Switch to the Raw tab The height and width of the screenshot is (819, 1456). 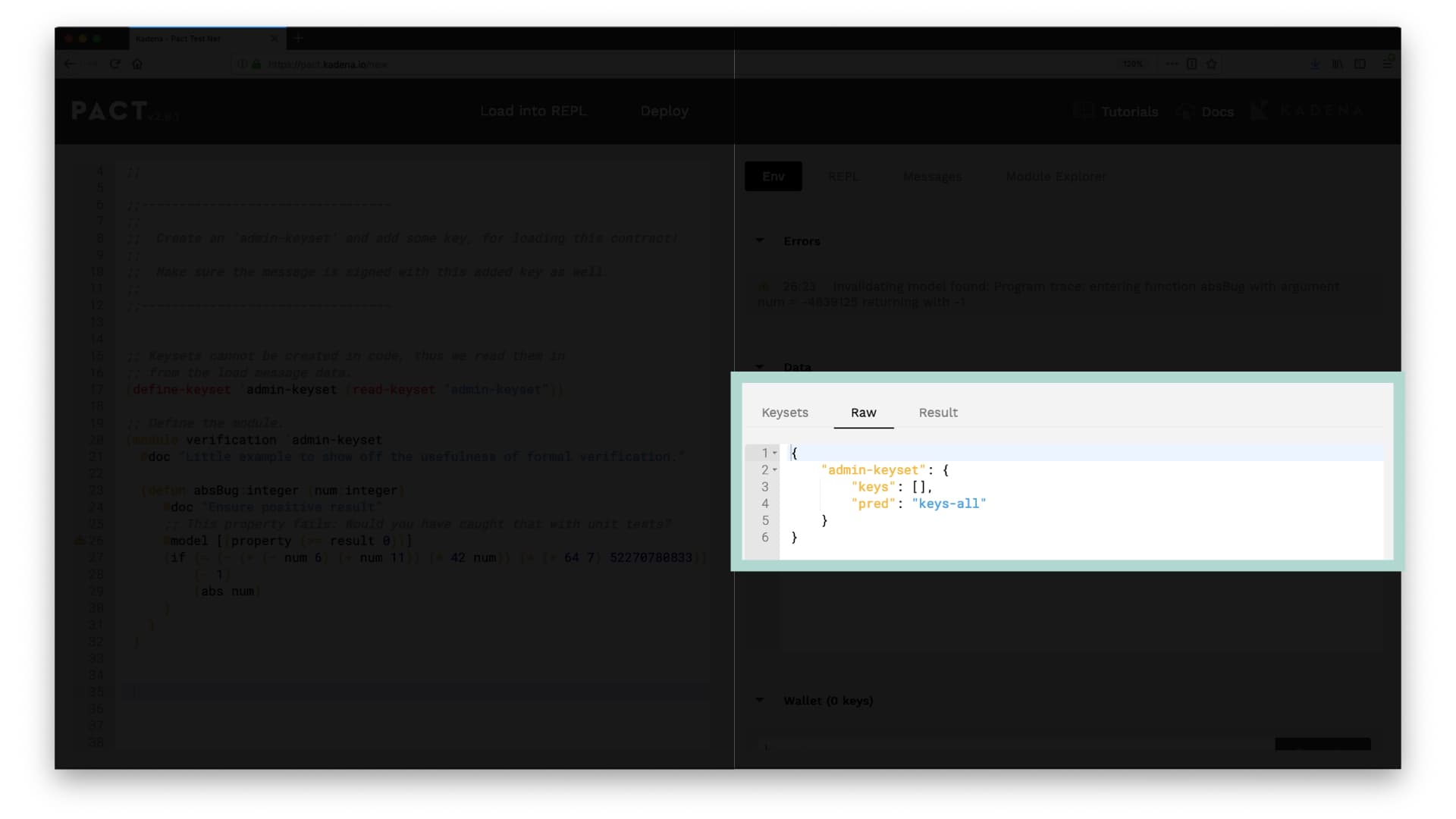coord(863,413)
